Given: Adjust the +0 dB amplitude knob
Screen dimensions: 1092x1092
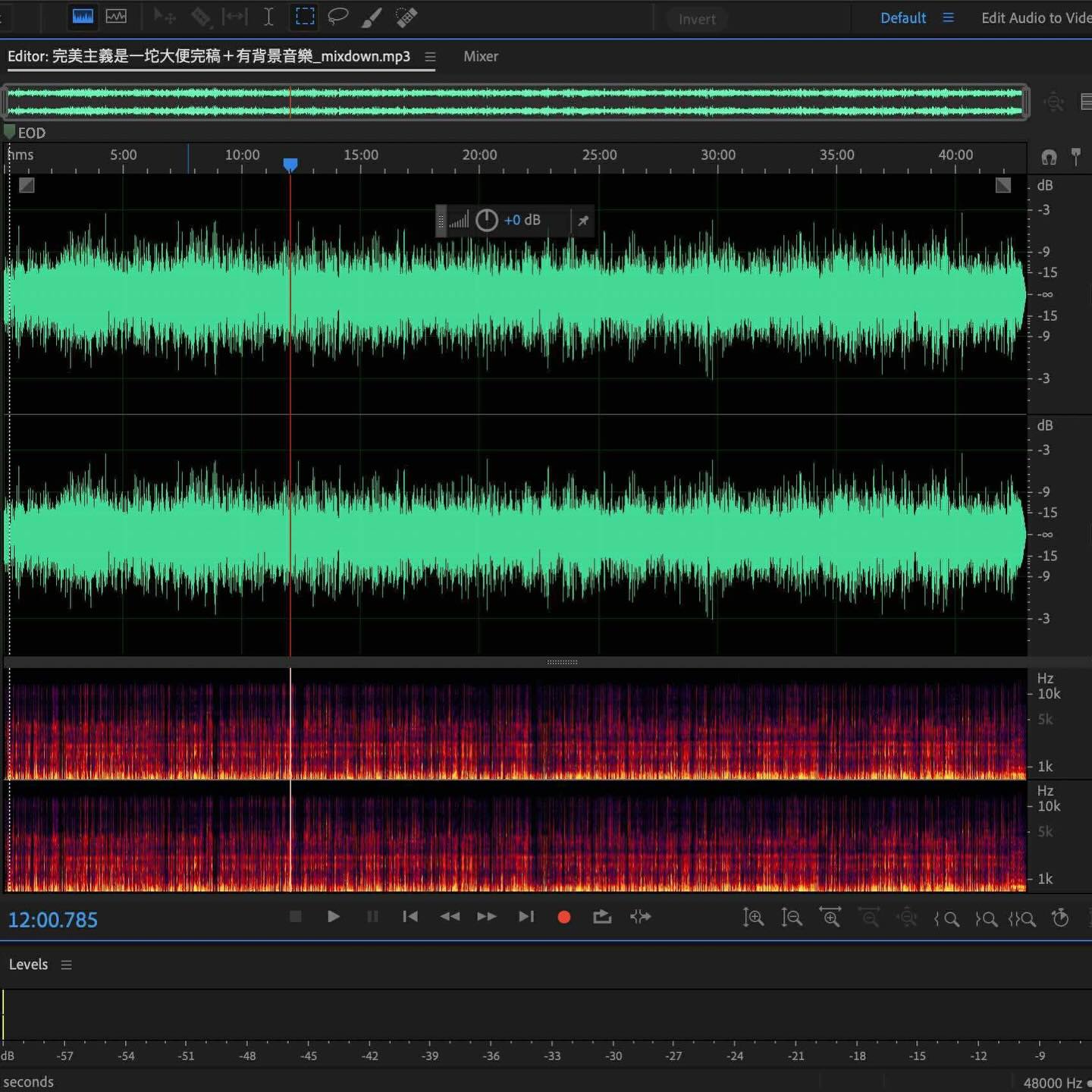Looking at the screenshot, I should (487, 220).
